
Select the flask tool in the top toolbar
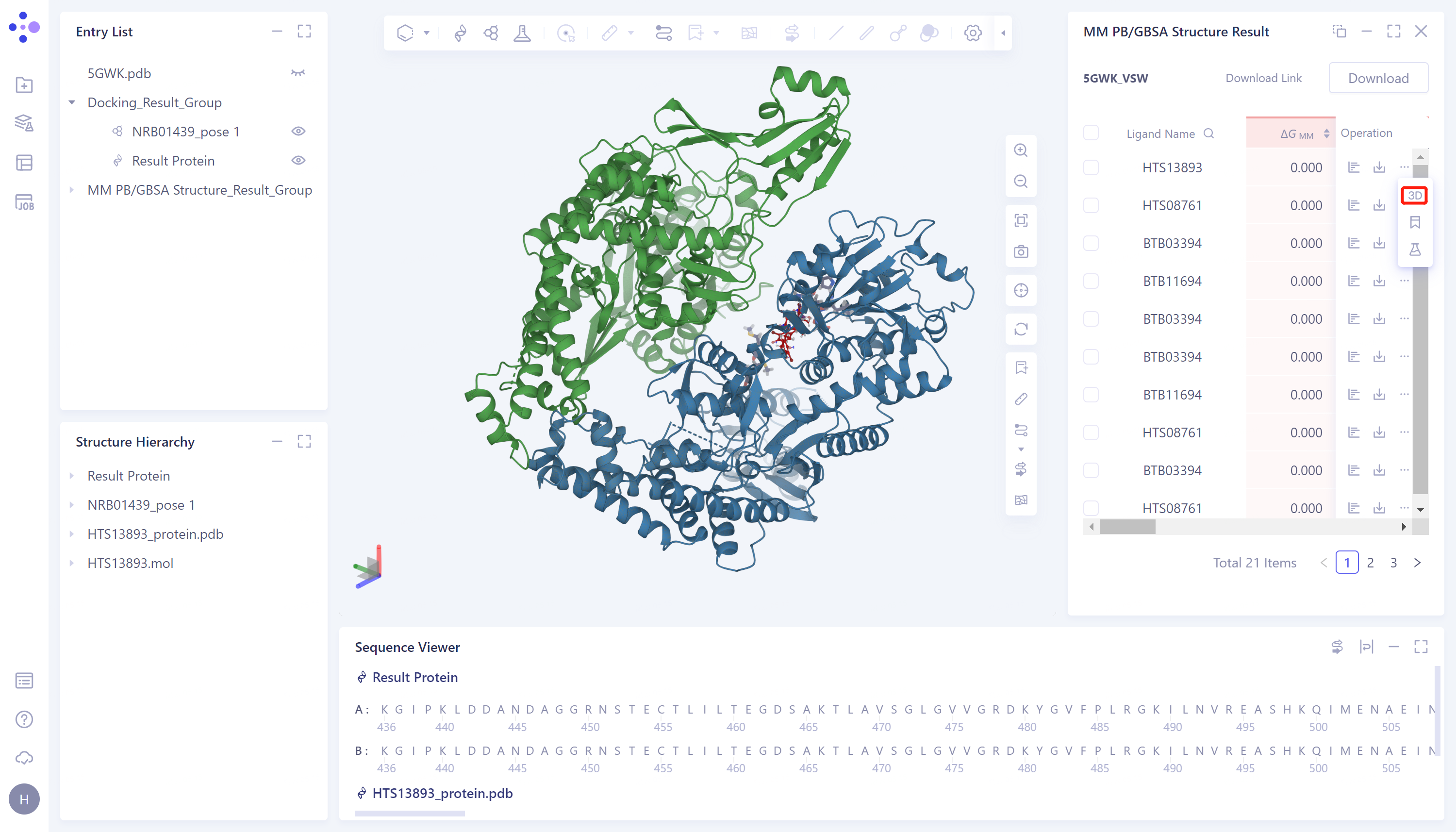(522, 33)
